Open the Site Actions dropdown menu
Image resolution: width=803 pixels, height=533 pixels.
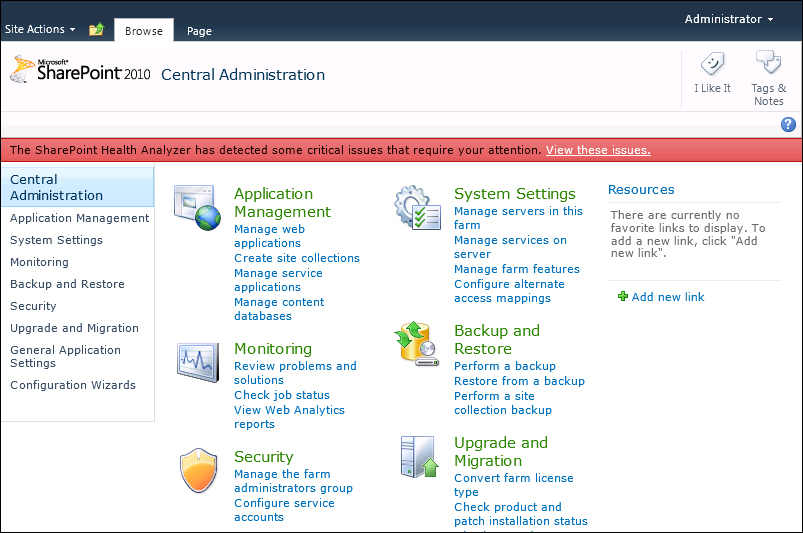[40, 29]
